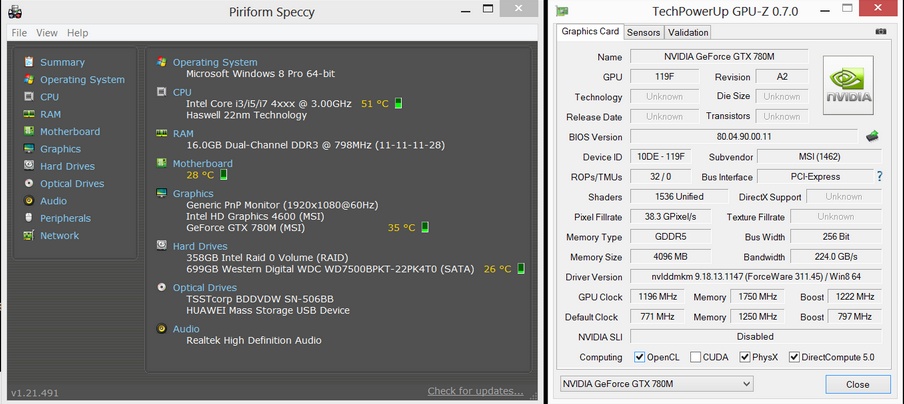The height and width of the screenshot is (404, 904).
Task: Click the Audio speaker icon in sidebar
Action: 29,201
